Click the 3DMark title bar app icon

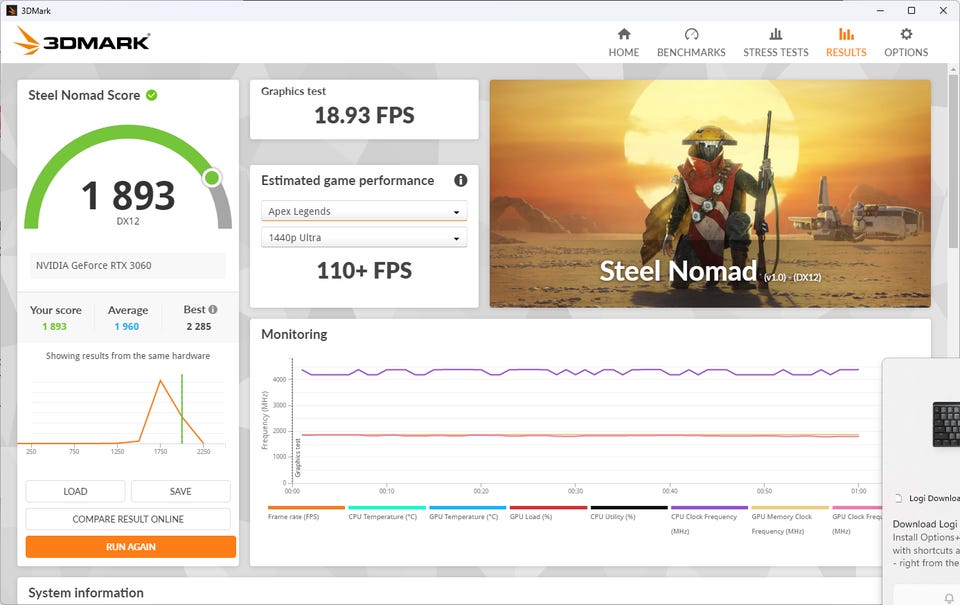11,10
